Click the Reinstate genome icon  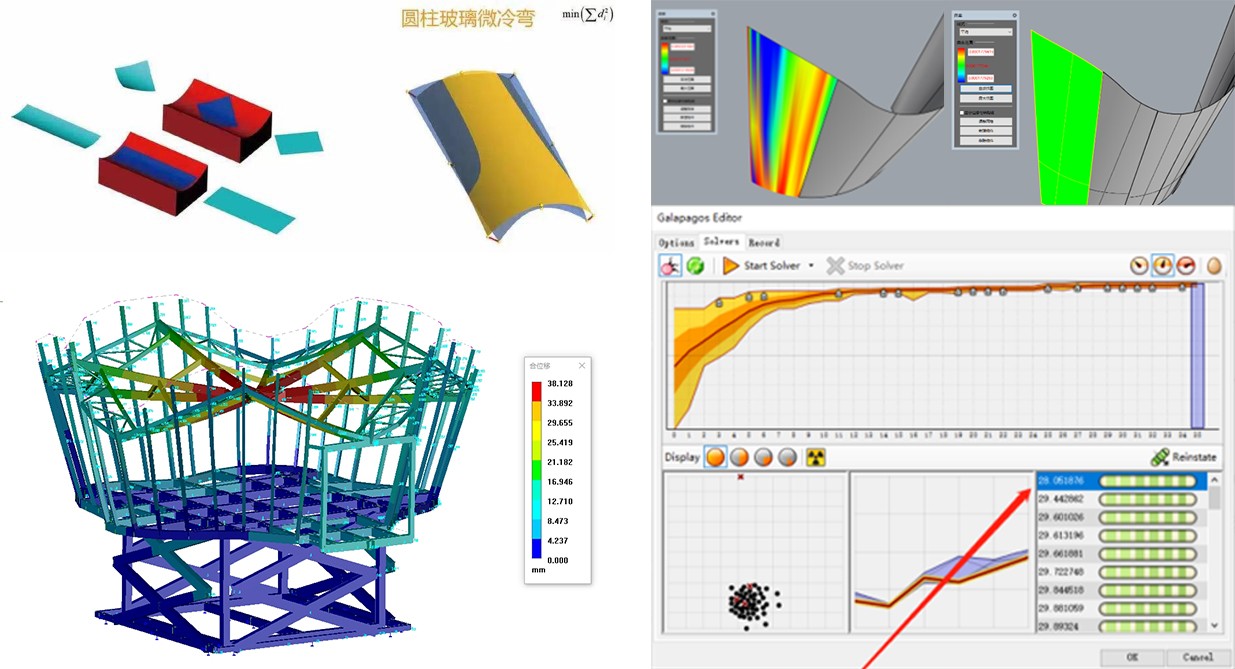tap(1159, 458)
